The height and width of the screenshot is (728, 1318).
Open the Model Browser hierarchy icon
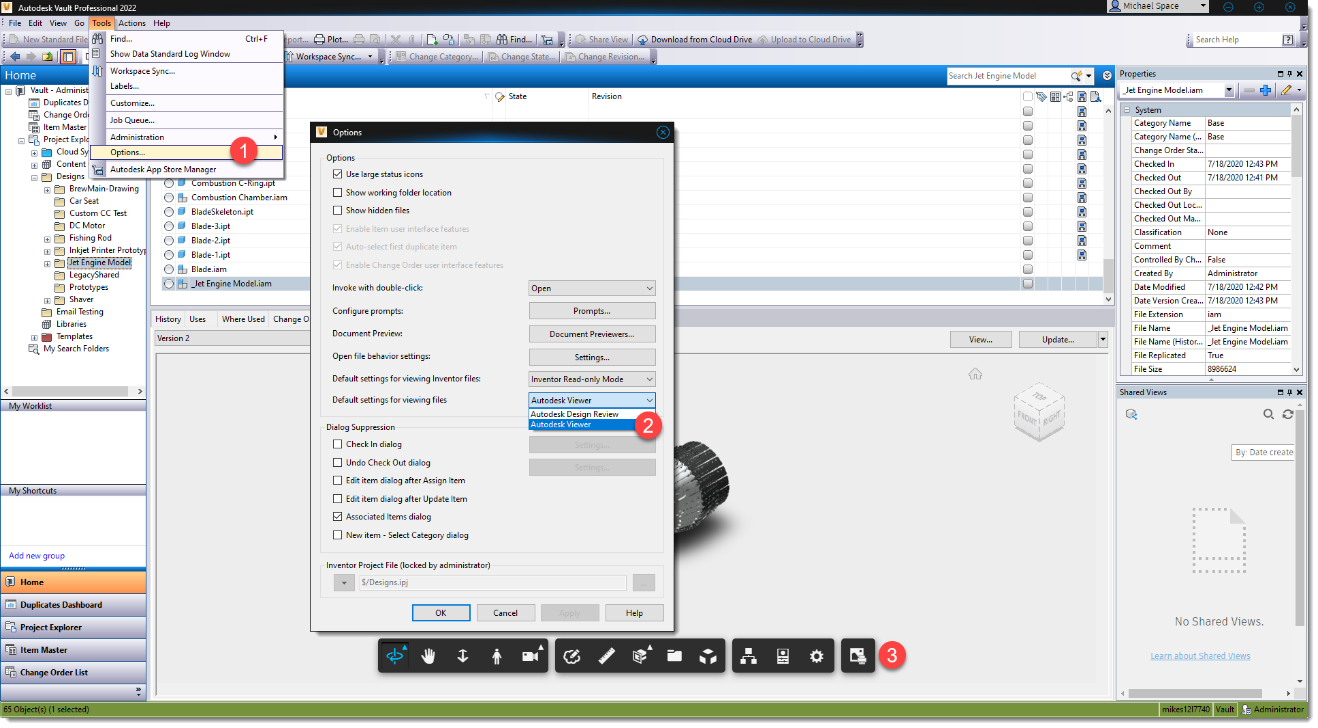pyautogui.click(x=749, y=656)
